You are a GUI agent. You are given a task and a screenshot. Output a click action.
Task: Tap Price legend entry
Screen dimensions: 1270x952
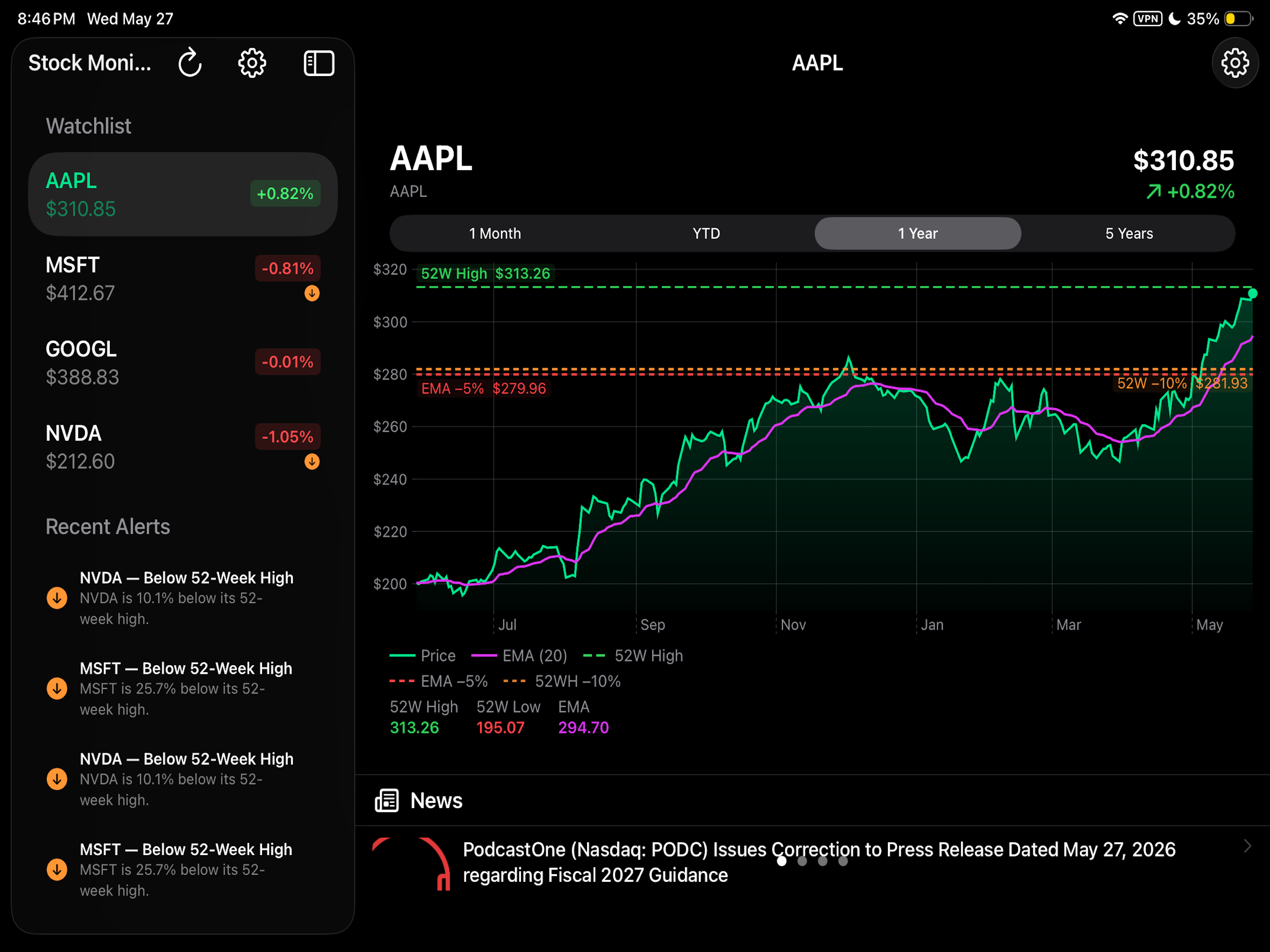point(423,655)
